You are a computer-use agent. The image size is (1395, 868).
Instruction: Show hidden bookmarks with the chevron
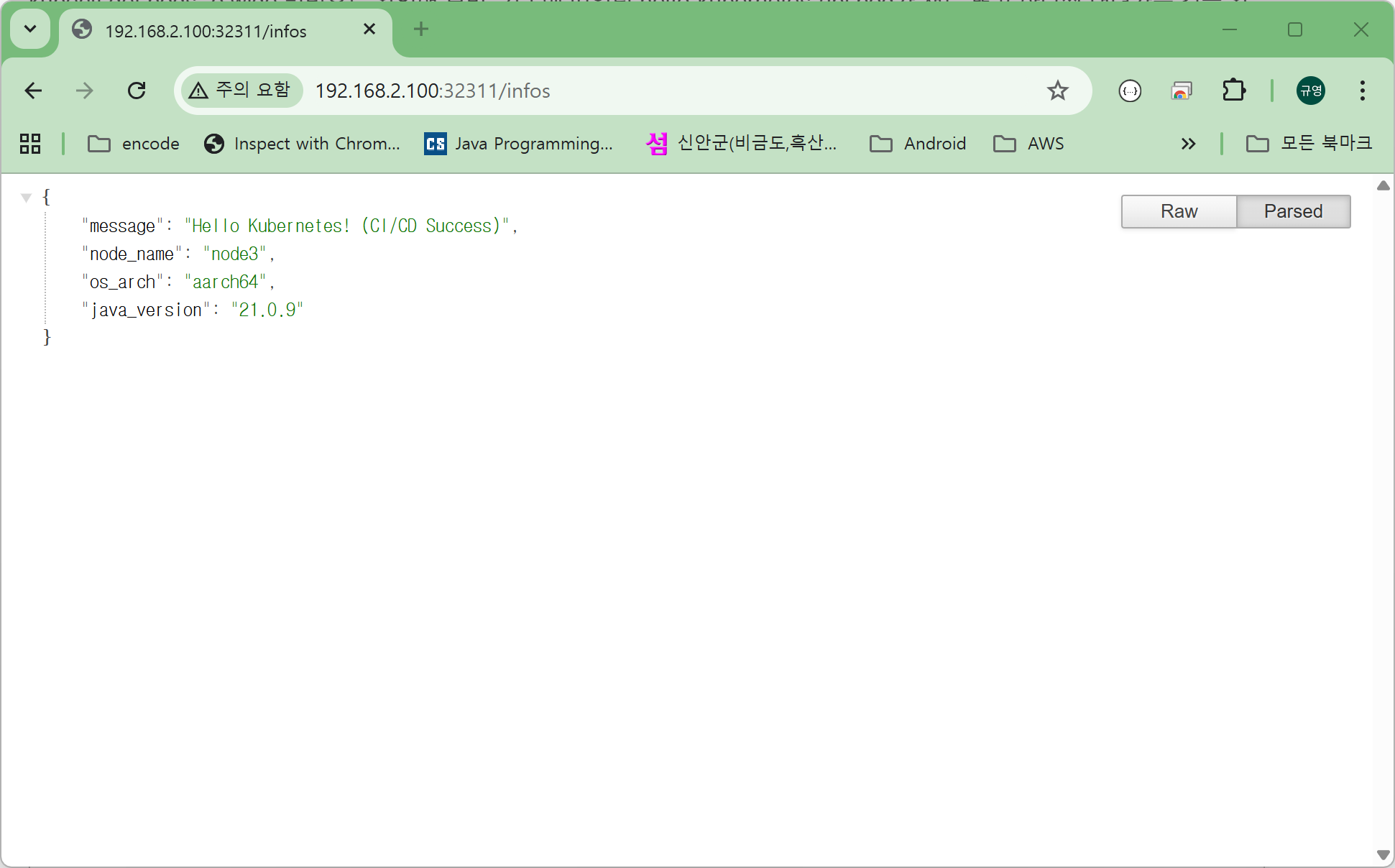tap(1188, 144)
